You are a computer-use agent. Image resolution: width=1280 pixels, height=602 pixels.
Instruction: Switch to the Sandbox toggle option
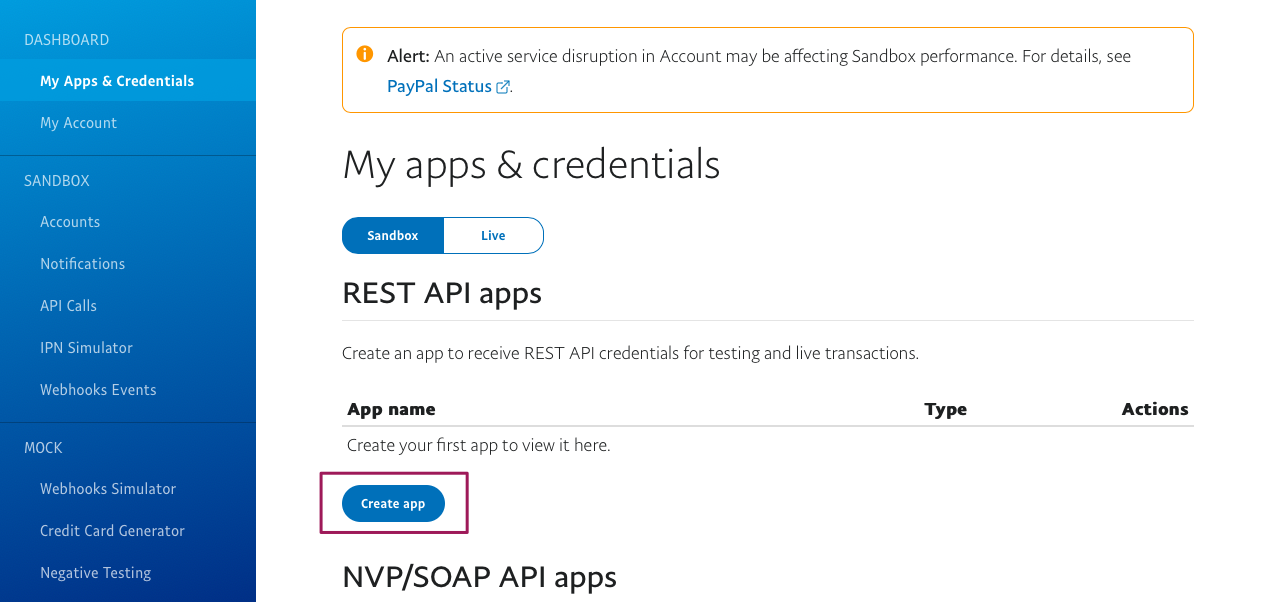click(393, 236)
